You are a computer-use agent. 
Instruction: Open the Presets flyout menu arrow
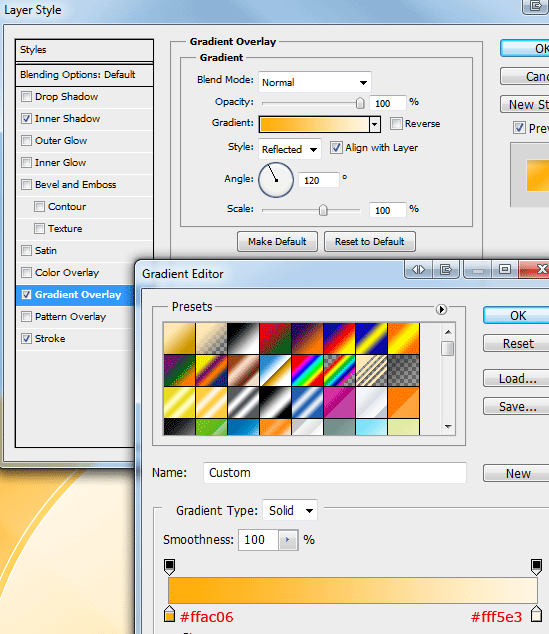pyautogui.click(x=441, y=309)
